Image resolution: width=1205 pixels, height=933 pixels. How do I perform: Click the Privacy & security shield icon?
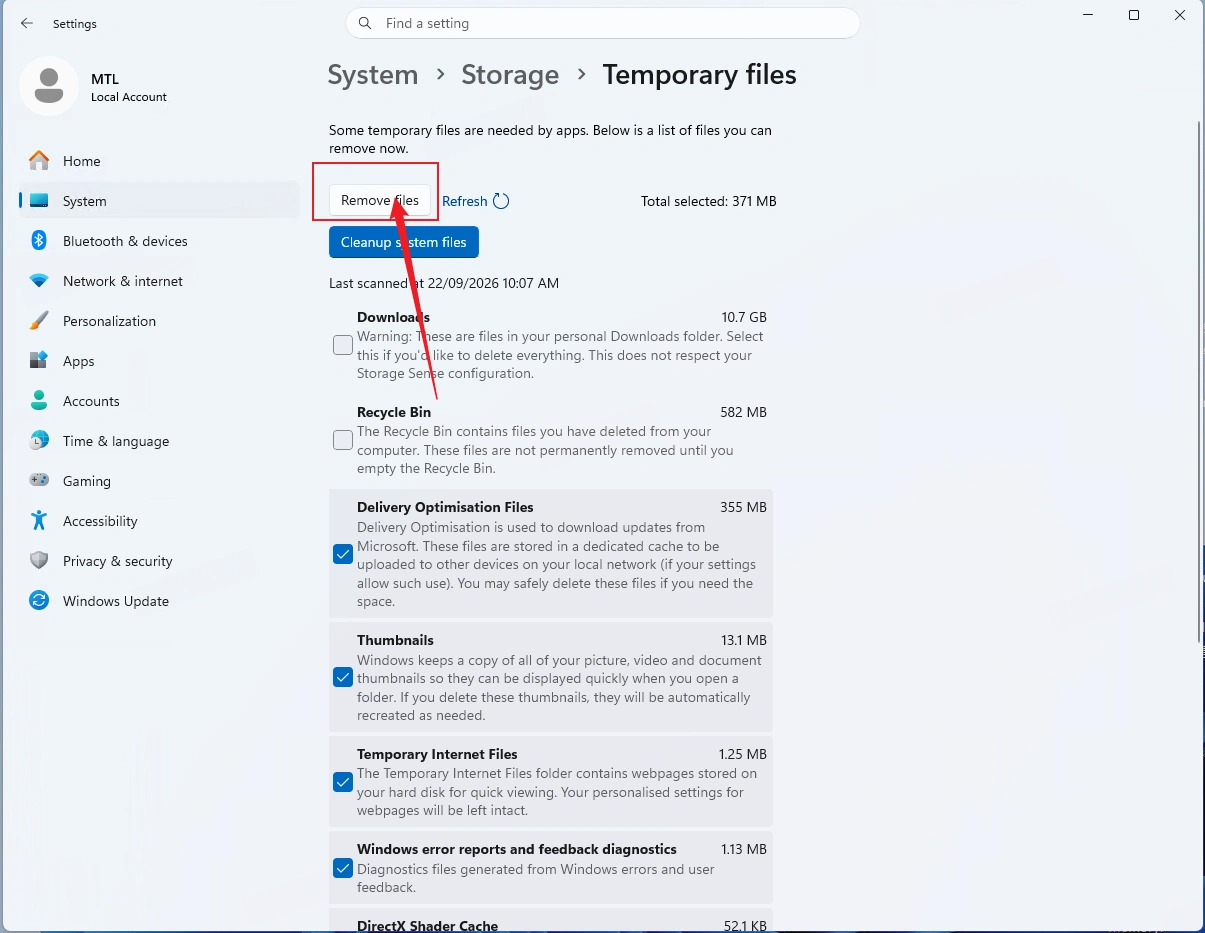point(39,561)
